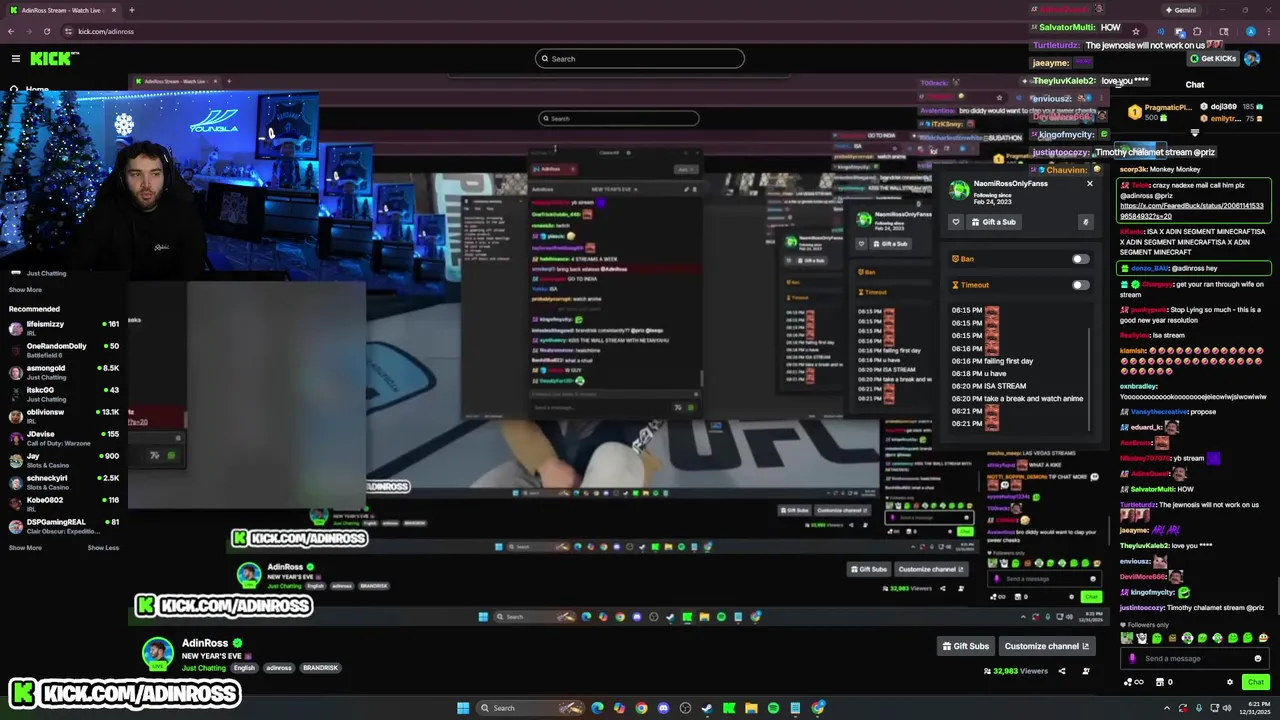
Task: Open recommended channel itskcGG
Action: tap(64, 394)
